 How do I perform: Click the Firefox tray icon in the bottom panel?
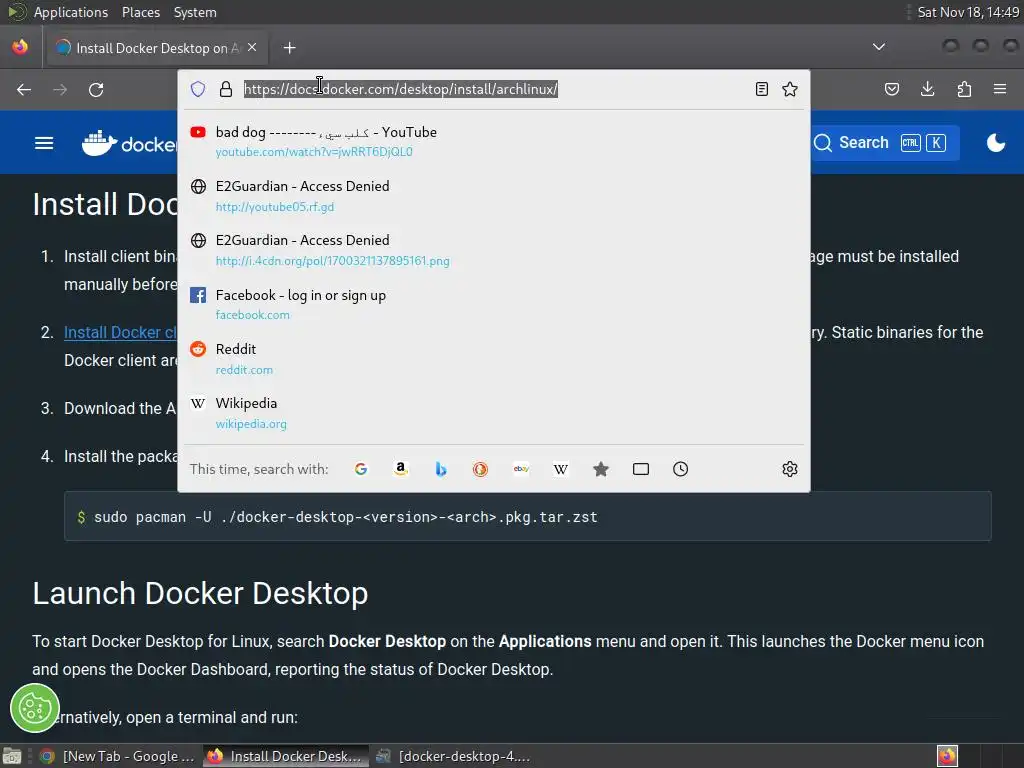tap(947, 756)
